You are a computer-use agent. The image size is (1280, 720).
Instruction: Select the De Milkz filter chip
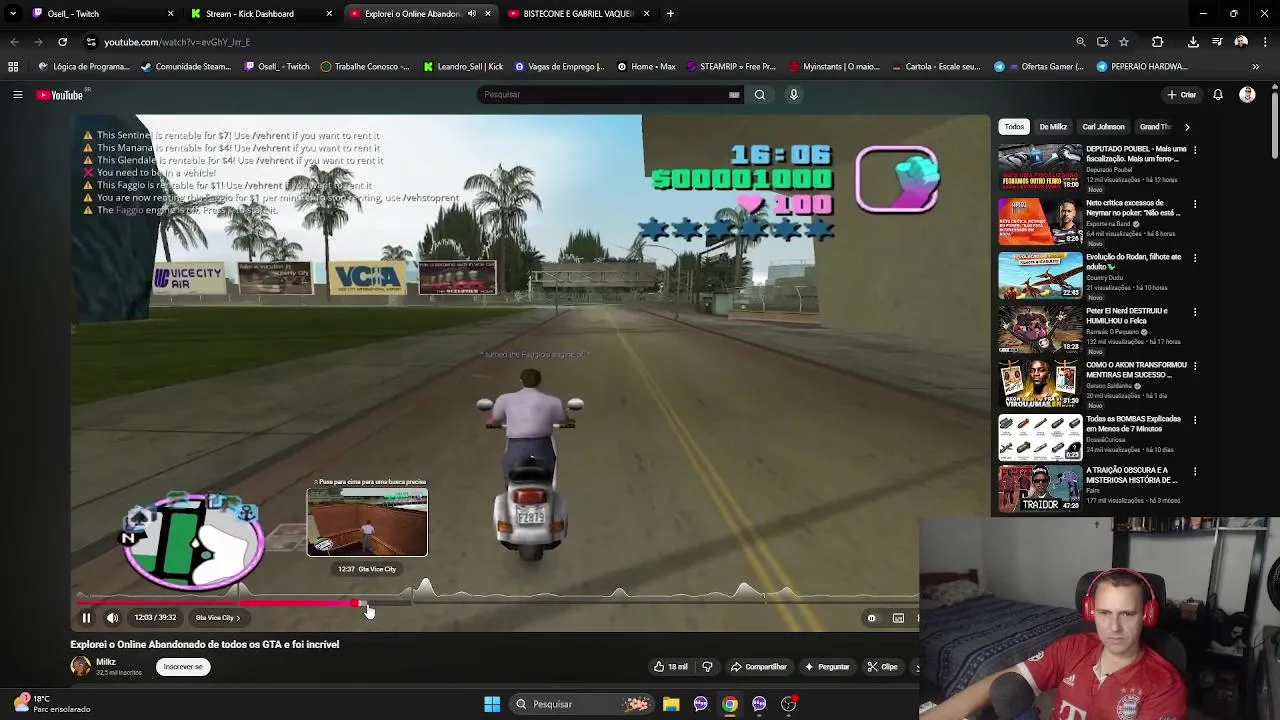(x=1053, y=127)
